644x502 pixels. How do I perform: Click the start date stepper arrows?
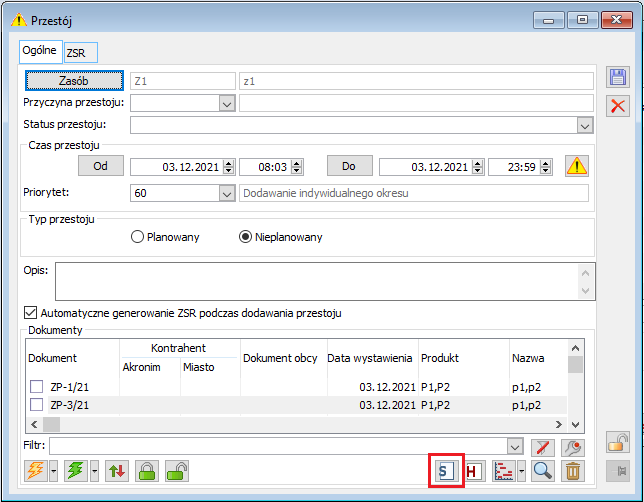[x=229, y=167]
